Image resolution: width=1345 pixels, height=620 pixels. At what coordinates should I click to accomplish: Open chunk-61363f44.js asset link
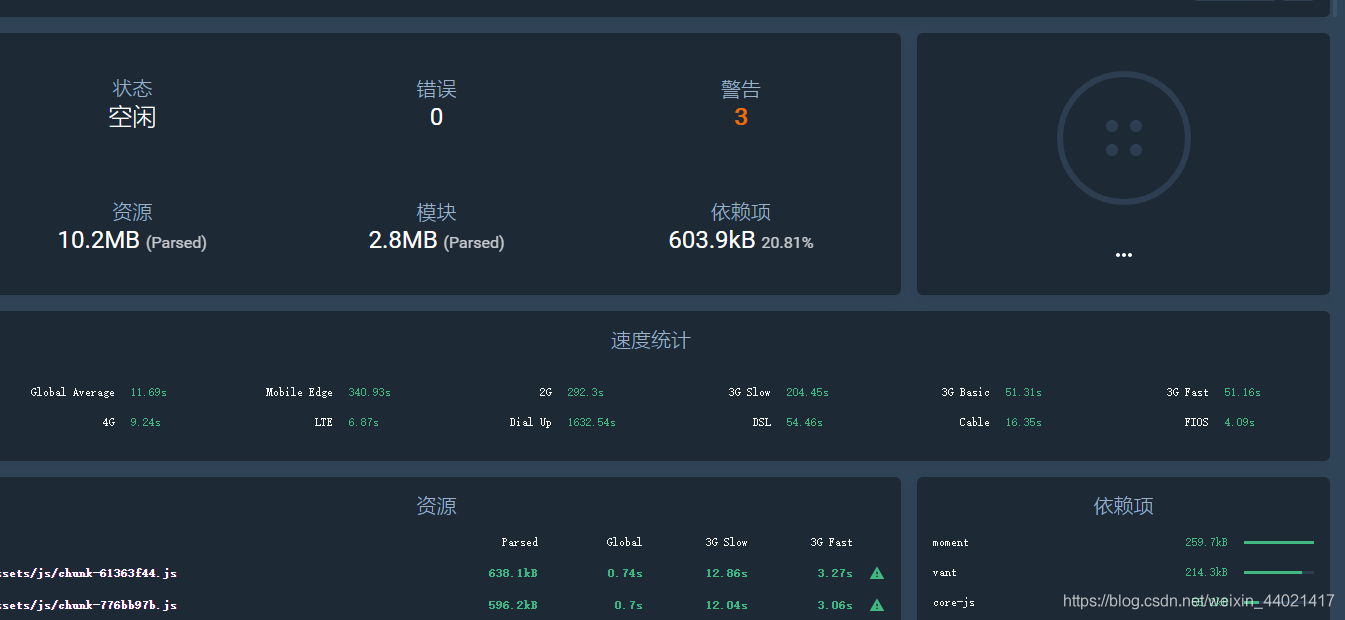[88, 573]
